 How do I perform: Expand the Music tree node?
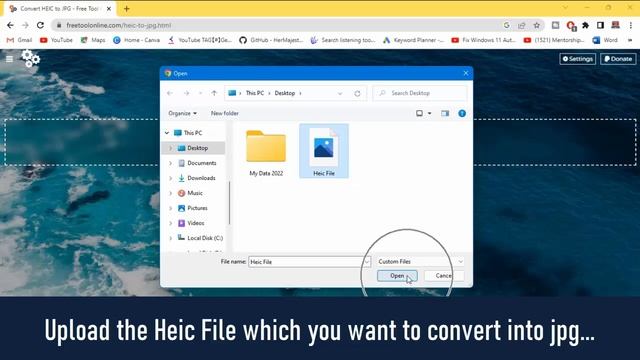tap(171, 193)
